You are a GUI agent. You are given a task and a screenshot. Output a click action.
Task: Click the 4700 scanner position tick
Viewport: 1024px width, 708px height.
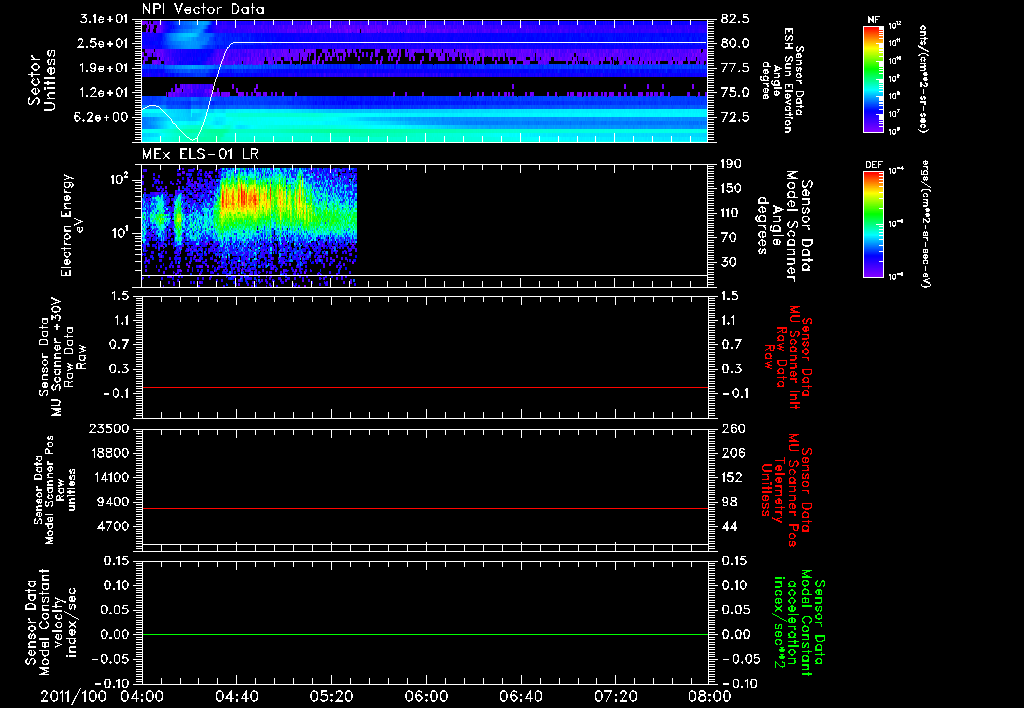pos(112,526)
